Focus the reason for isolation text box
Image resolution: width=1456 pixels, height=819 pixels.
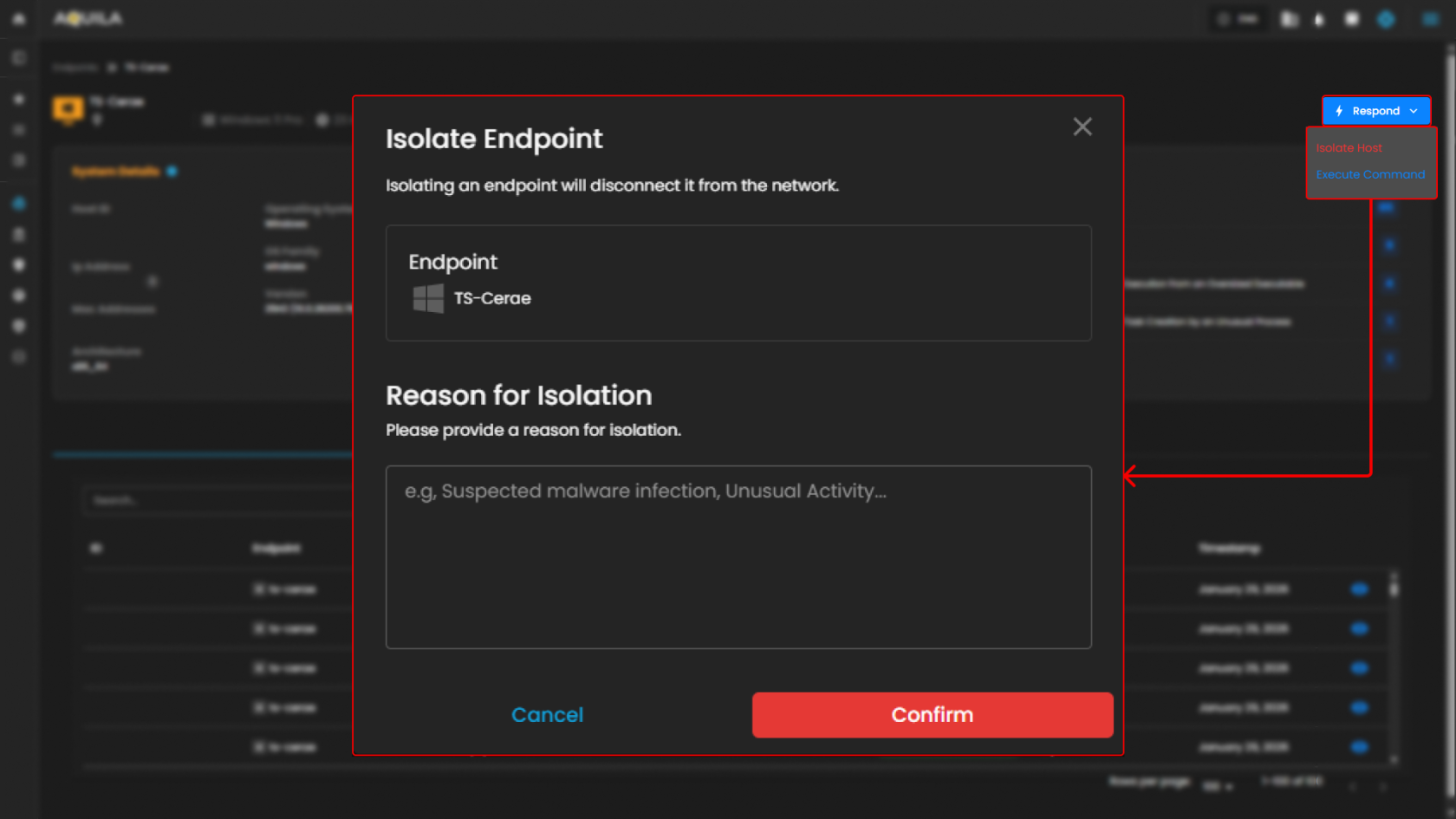point(738,556)
